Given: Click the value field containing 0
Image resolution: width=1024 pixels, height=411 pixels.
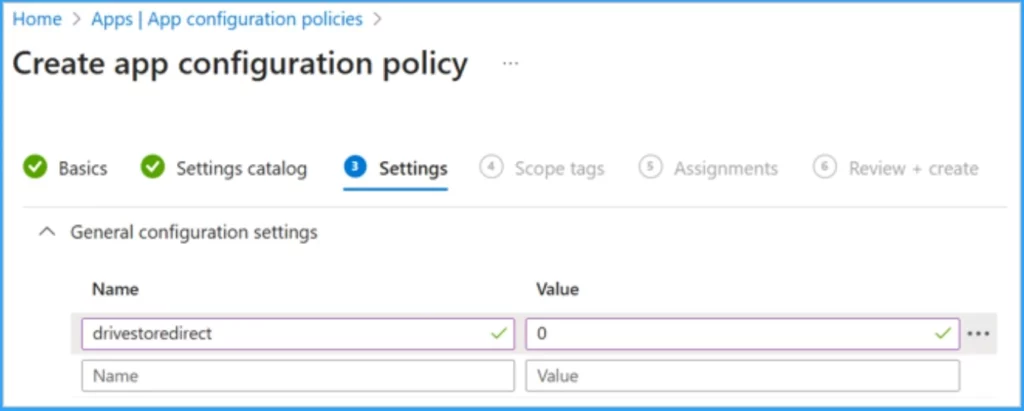Looking at the screenshot, I should [743, 334].
